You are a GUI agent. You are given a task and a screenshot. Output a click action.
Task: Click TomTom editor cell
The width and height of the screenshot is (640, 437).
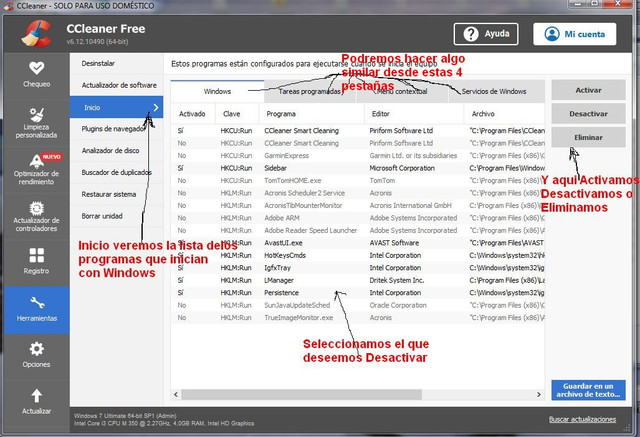click(x=382, y=180)
